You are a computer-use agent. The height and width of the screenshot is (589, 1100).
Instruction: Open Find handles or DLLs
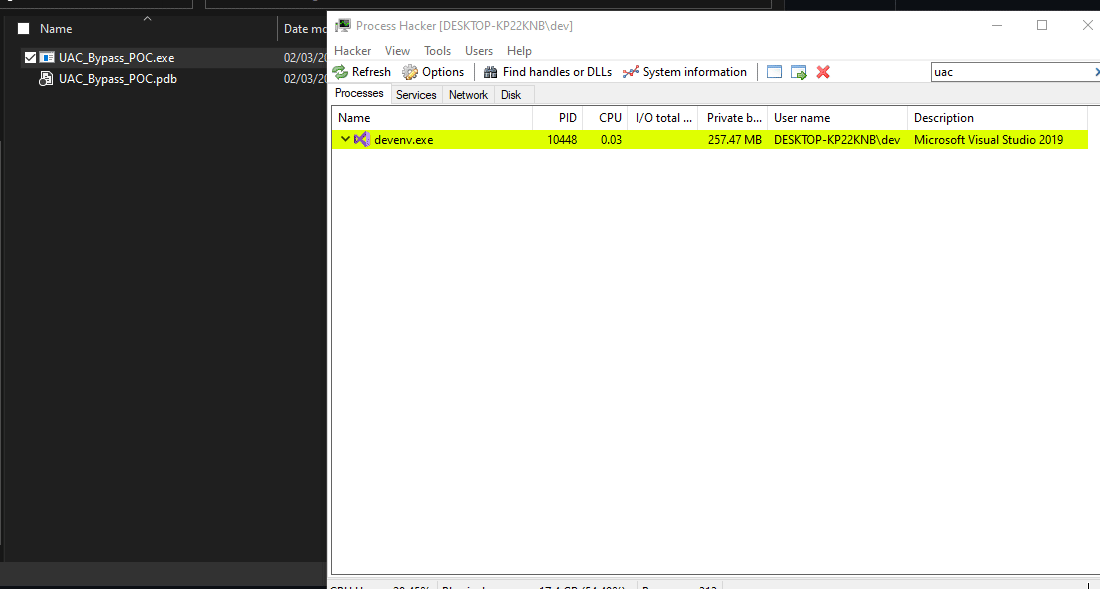pos(548,72)
